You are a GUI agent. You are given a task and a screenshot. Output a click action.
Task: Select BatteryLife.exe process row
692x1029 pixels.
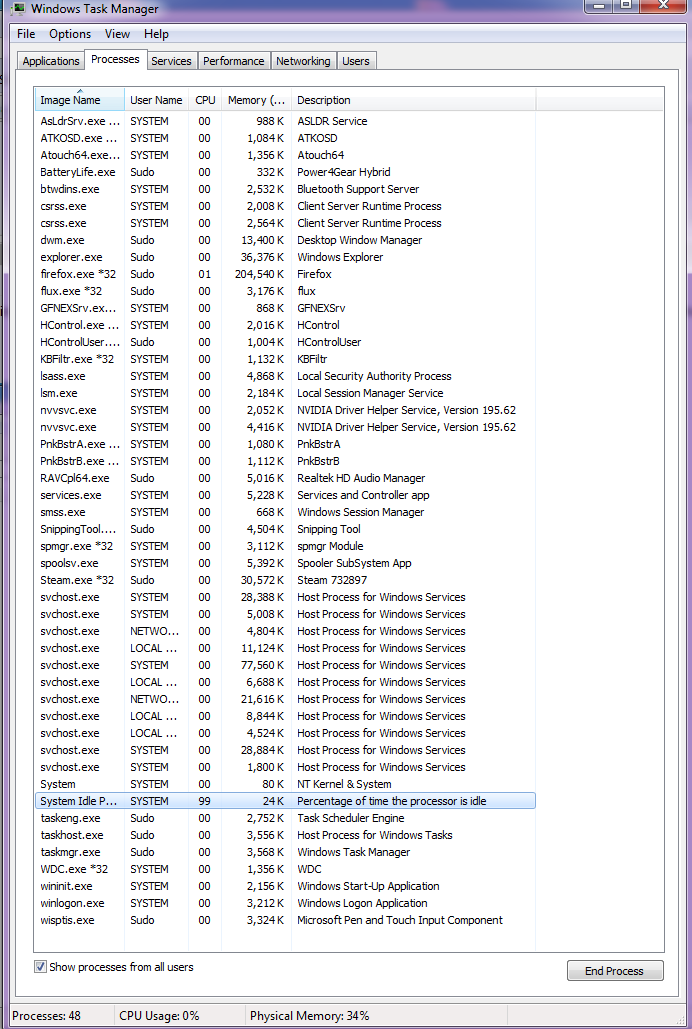[x=285, y=172]
